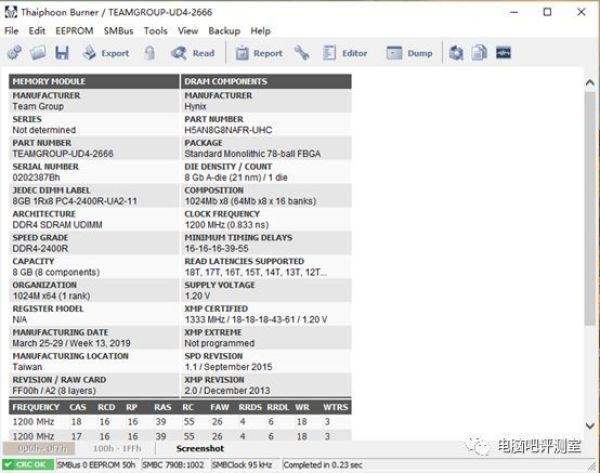Image resolution: width=600 pixels, height=473 pixels.
Task: Select part number TEAMGROUP-UD4-2666 value
Action: coord(63,154)
